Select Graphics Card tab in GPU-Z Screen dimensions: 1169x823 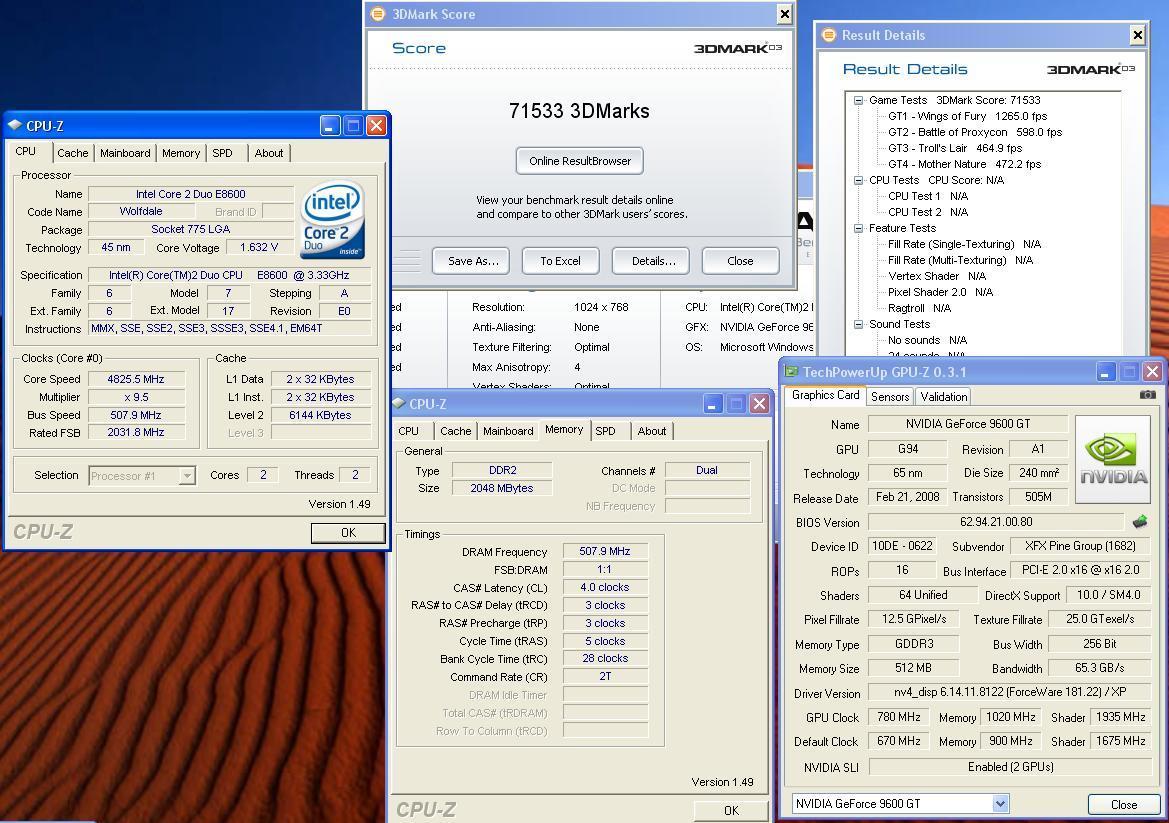(x=825, y=395)
